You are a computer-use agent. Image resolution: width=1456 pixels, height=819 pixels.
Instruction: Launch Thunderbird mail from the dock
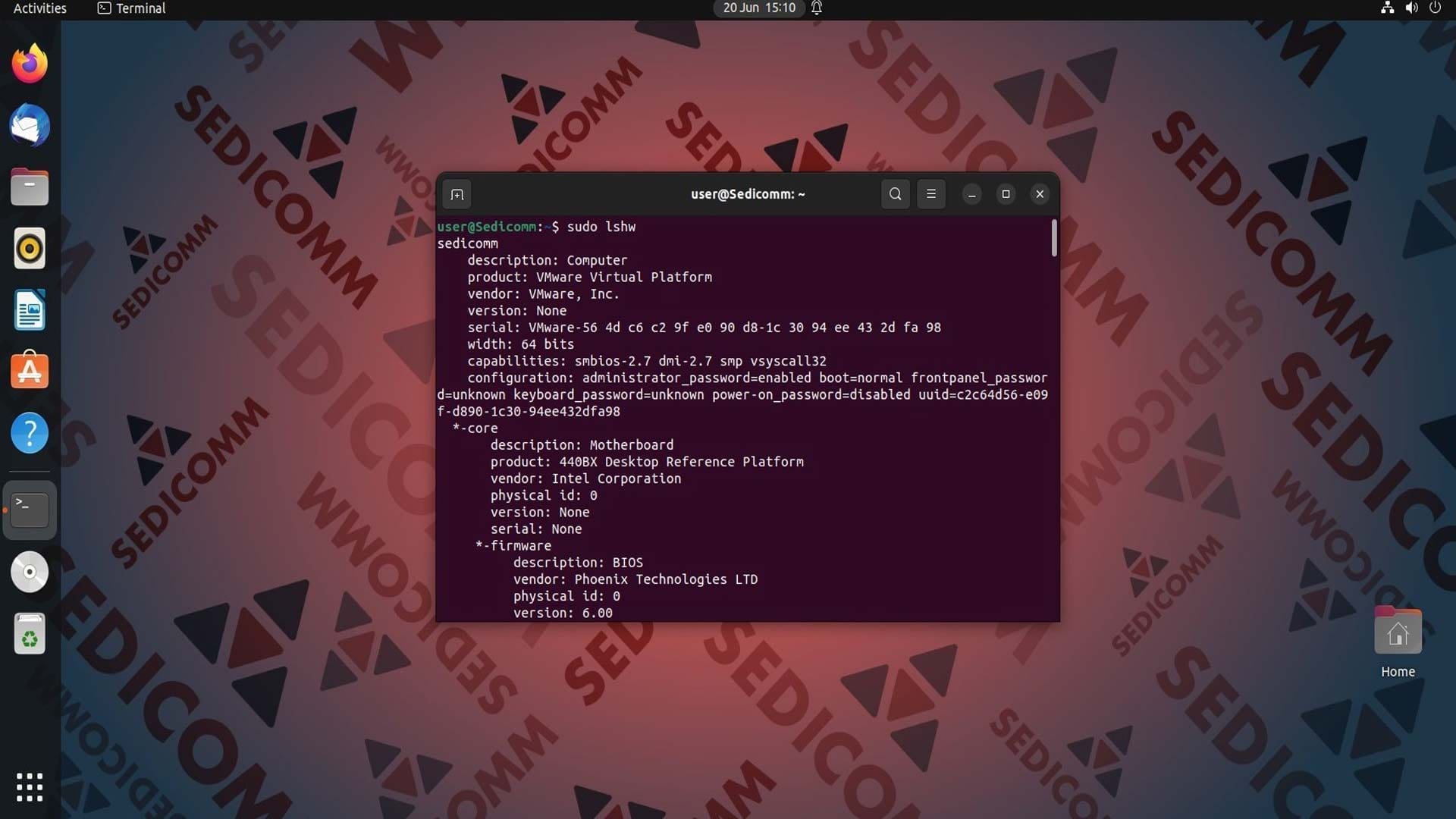[30, 125]
